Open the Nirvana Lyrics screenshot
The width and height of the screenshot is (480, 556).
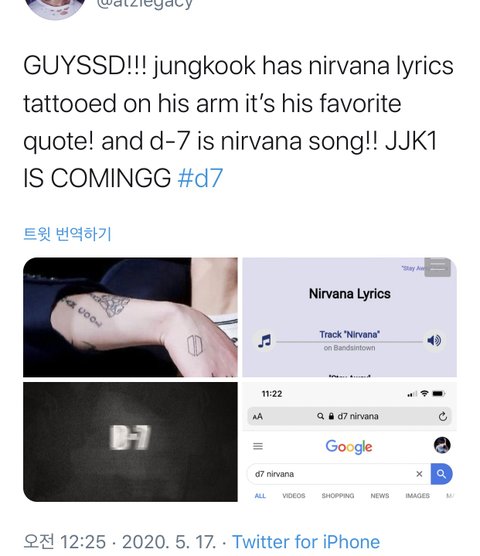[350, 317]
